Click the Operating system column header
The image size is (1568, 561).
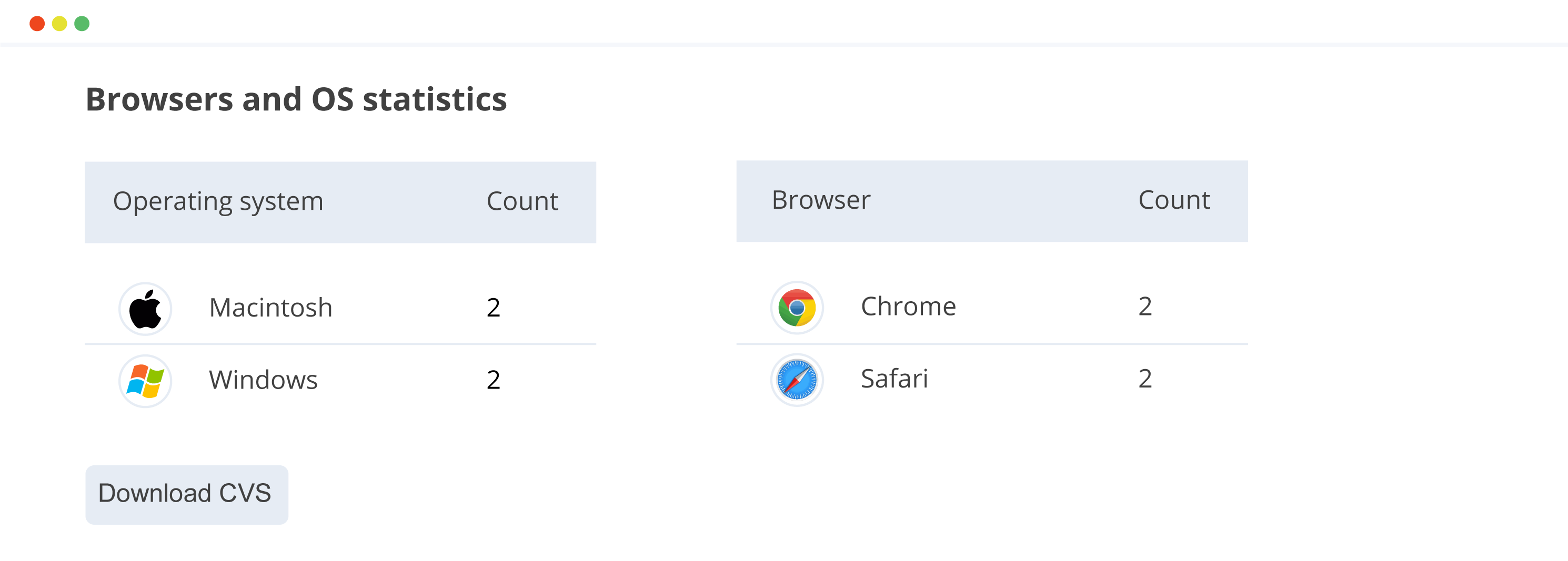click(218, 202)
